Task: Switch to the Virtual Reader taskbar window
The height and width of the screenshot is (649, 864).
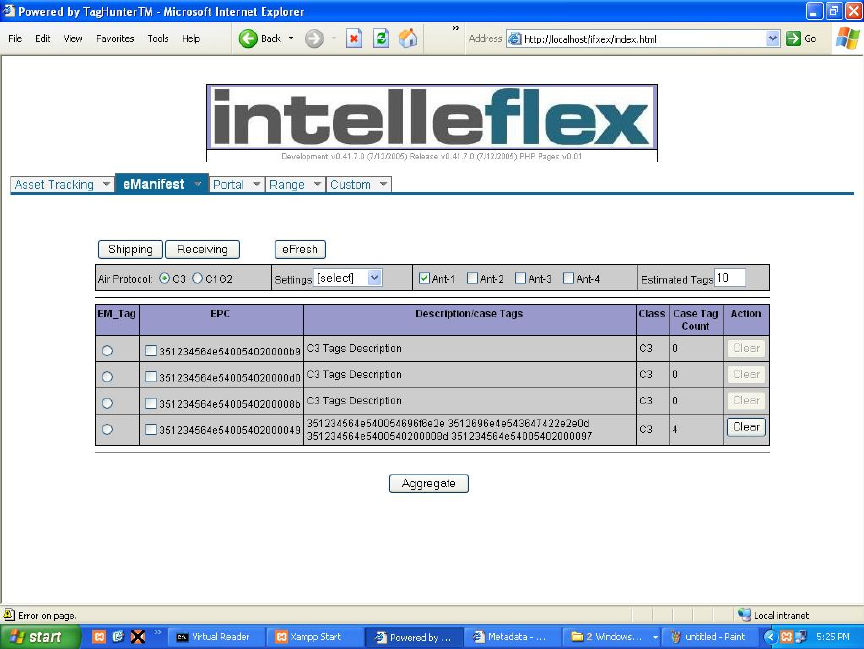Action: [x=215, y=637]
